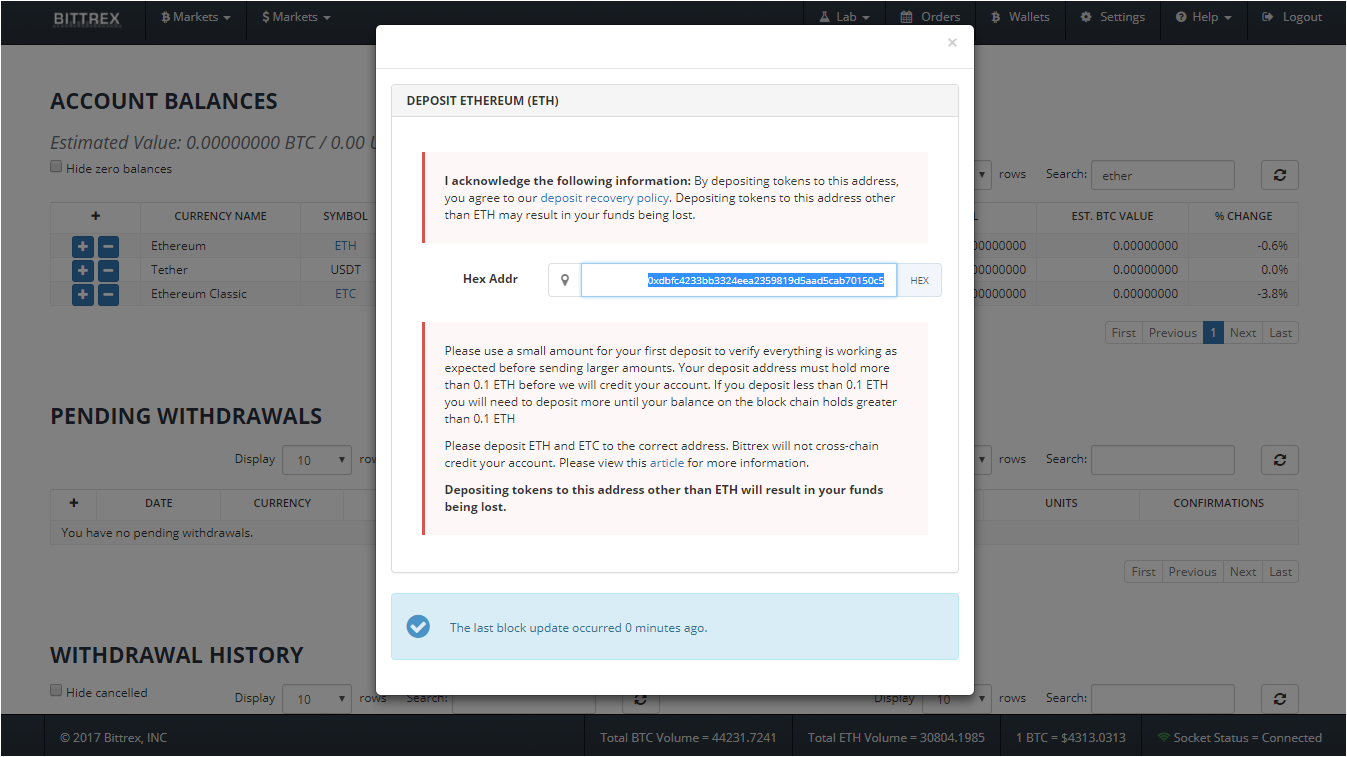Open the Settings page
Image resolution: width=1347 pixels, height=757 pixels.
coord(1112,17)
